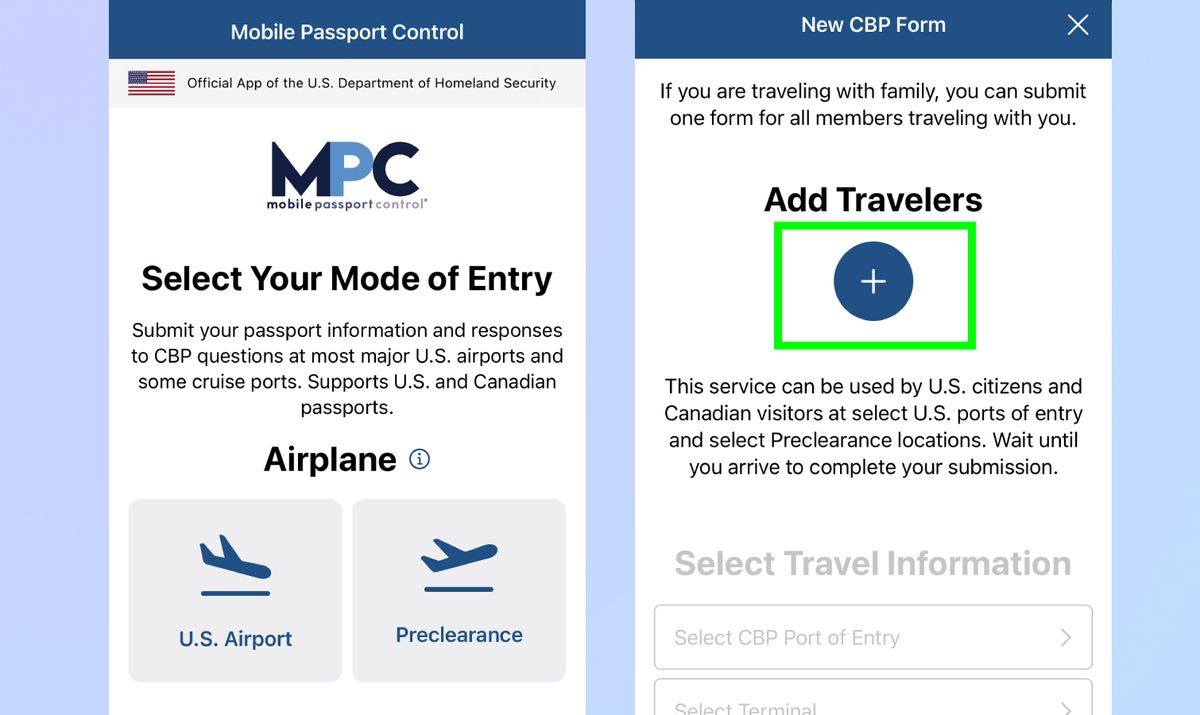Click the Select Travel Information heading
Viewport: 1200px width, 715px height.
coord(872,563)
